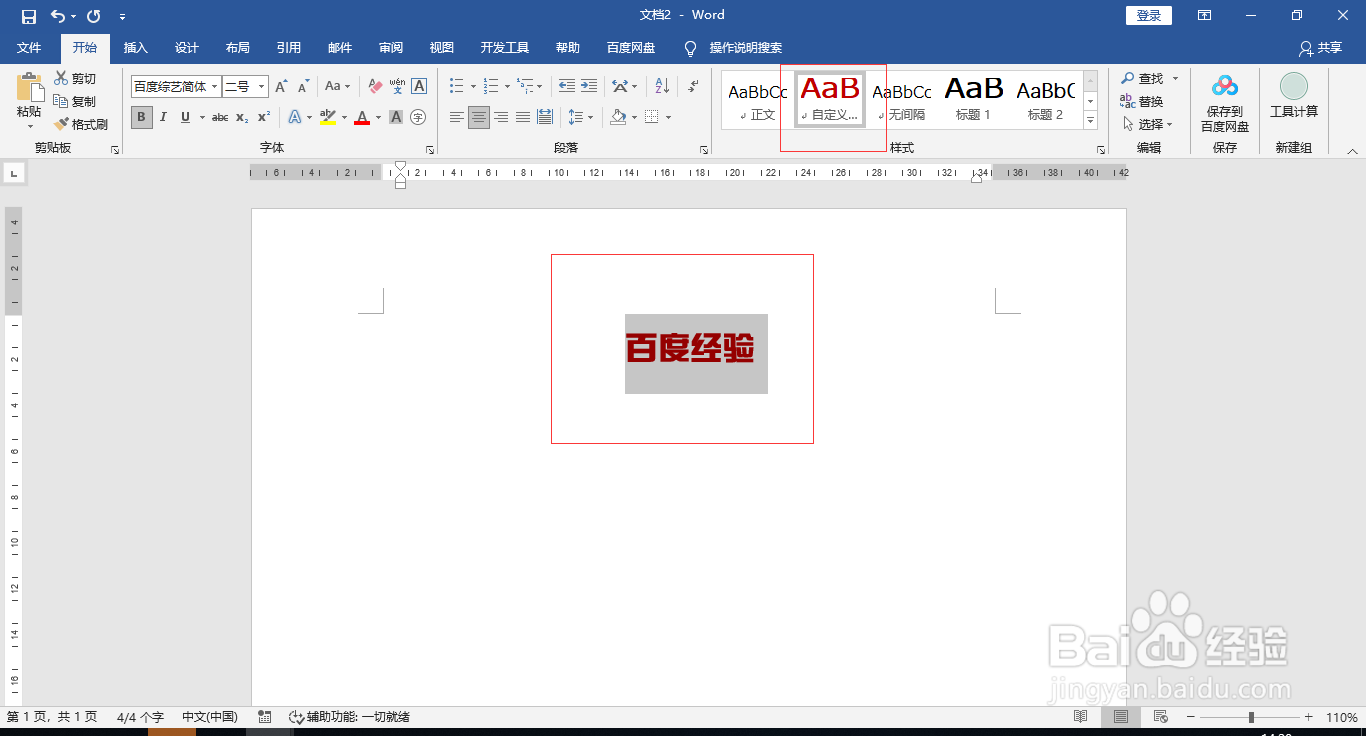Increase the paragraph indent
This screenshot has width=1366, height=736.
pyautogui.click(x=589, y=87)
